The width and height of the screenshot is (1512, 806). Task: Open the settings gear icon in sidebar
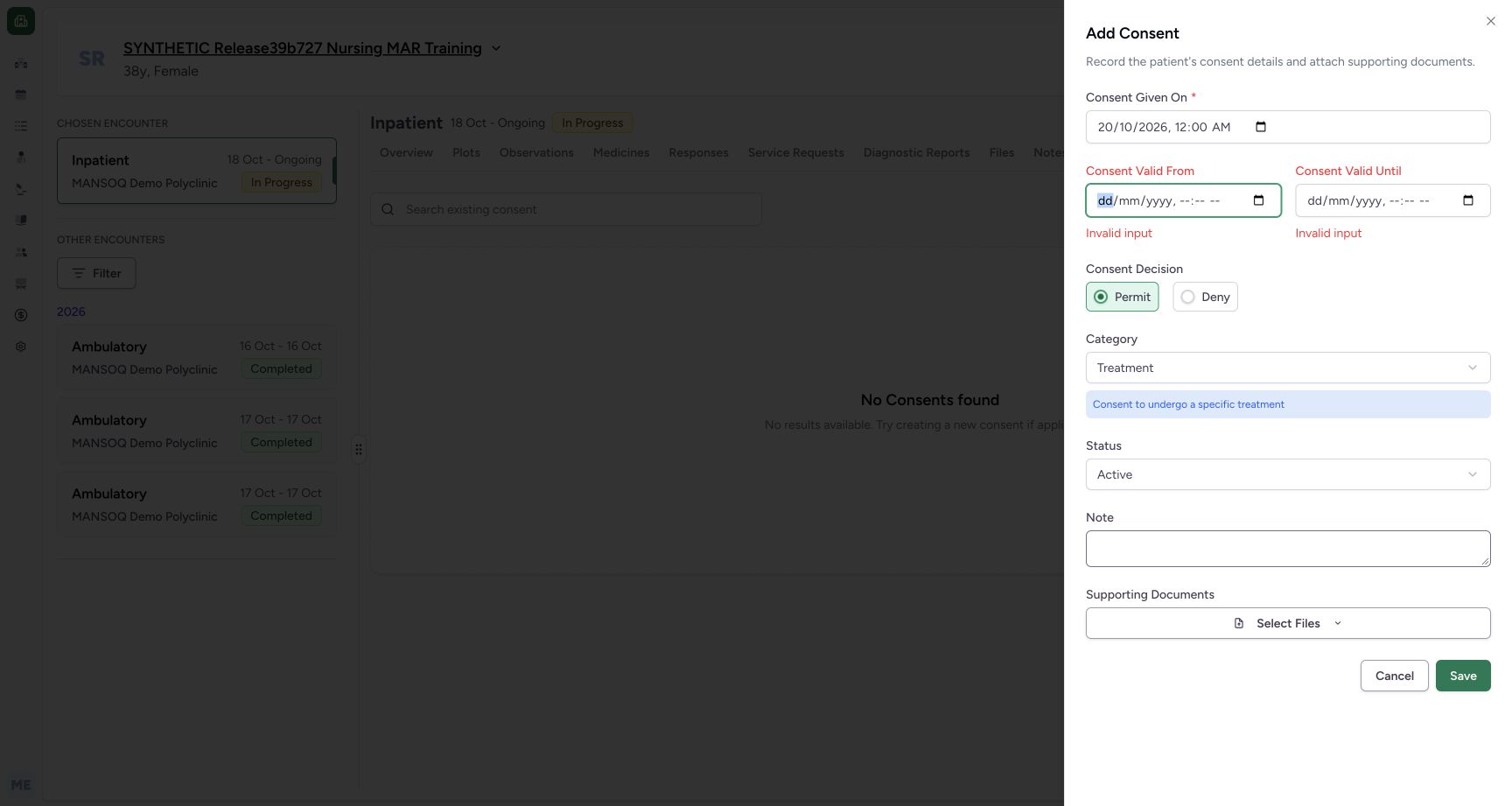(x=21, y=347)
